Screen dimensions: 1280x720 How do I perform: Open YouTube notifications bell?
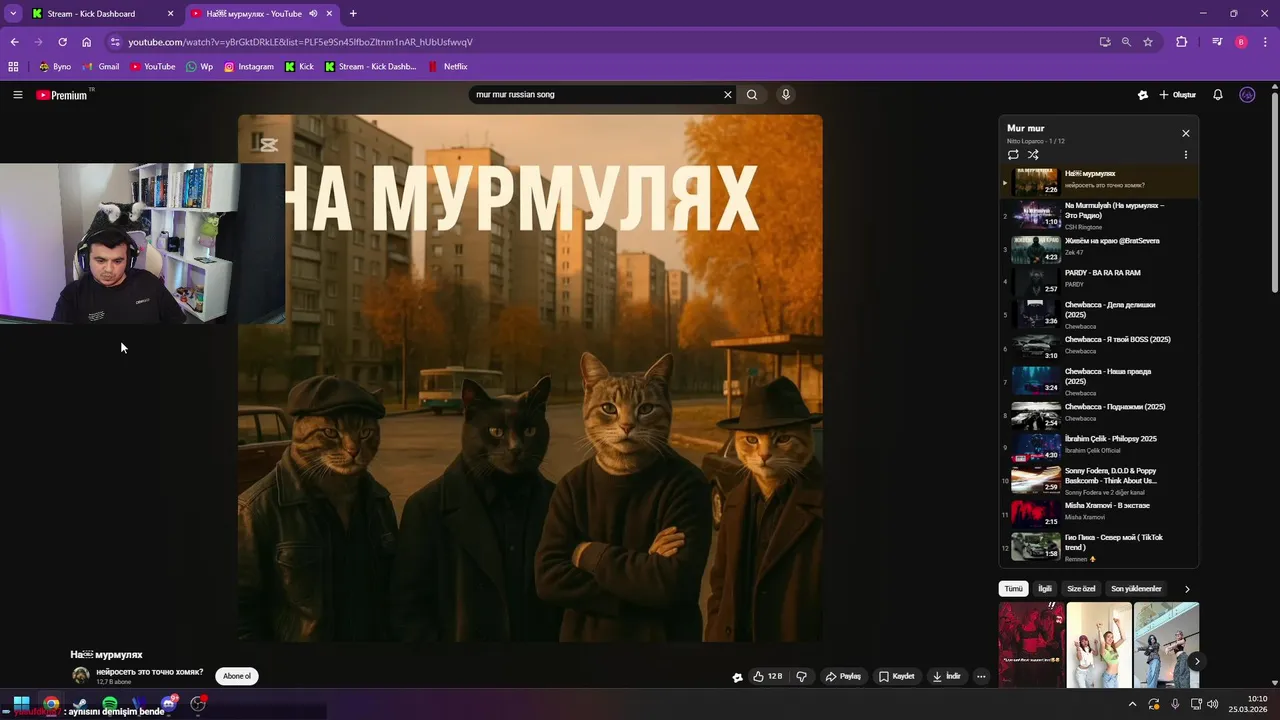pyautogui.click(x=1218, y=95)
